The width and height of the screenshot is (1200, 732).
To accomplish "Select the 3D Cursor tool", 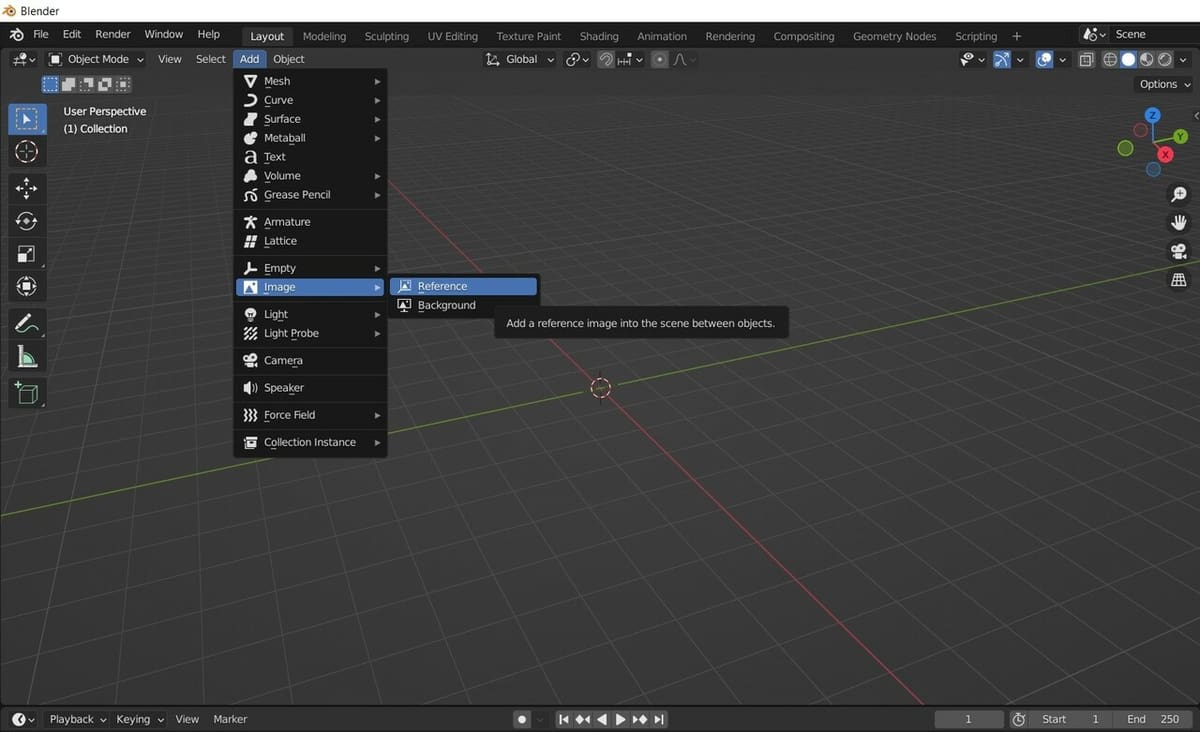I will coord(27,152).
